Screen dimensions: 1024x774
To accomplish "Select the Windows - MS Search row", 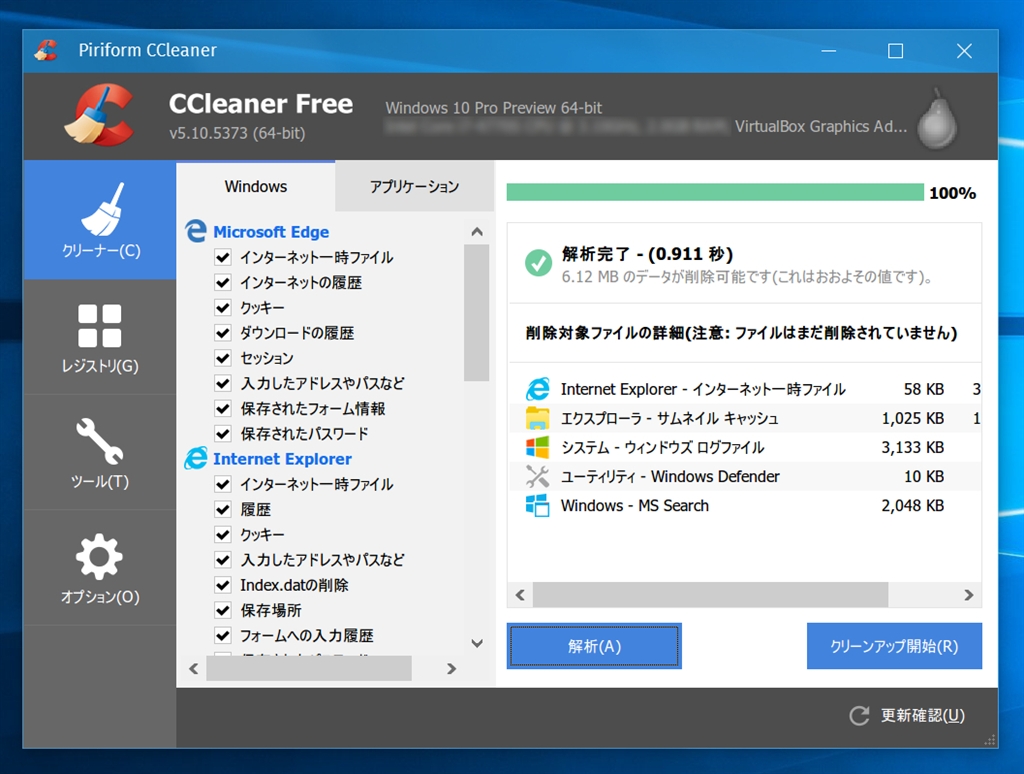I will pos(744,506).
